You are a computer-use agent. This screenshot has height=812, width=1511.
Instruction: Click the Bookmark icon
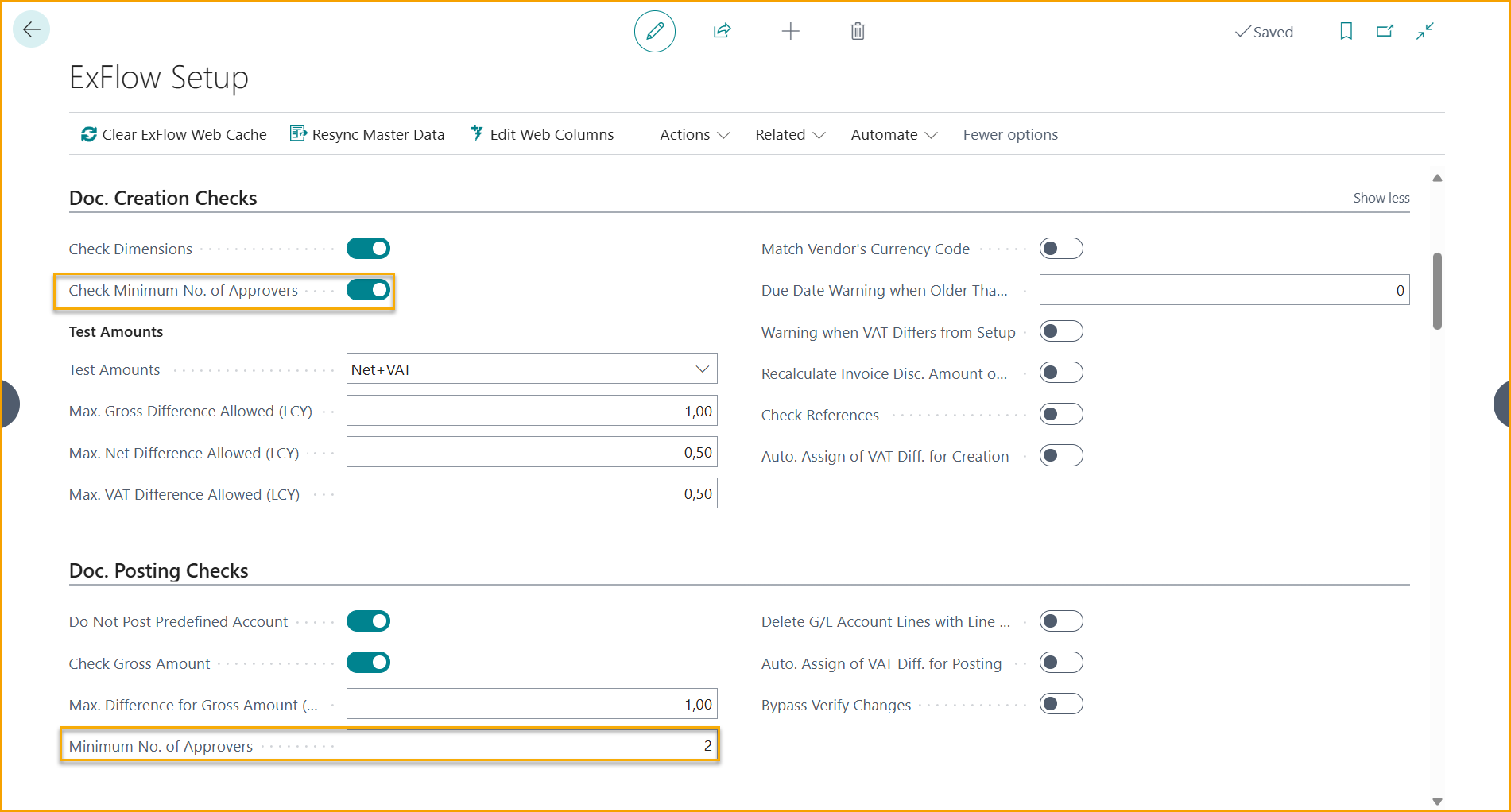(x=1346, y=31)
